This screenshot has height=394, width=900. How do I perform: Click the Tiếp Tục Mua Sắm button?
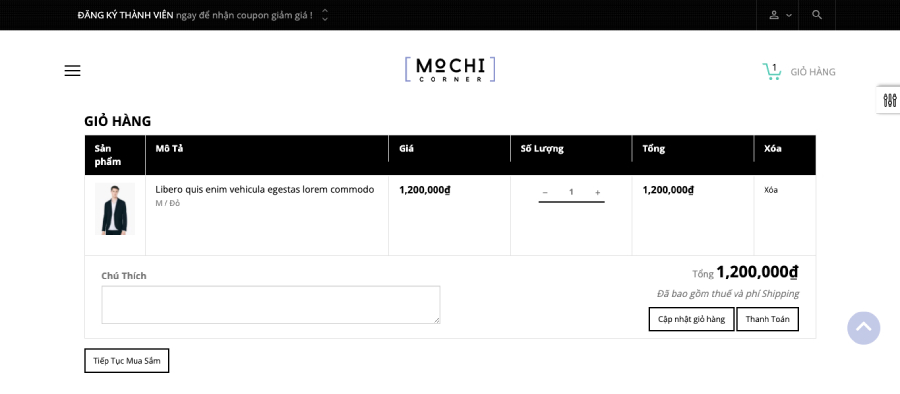point(127,361)
